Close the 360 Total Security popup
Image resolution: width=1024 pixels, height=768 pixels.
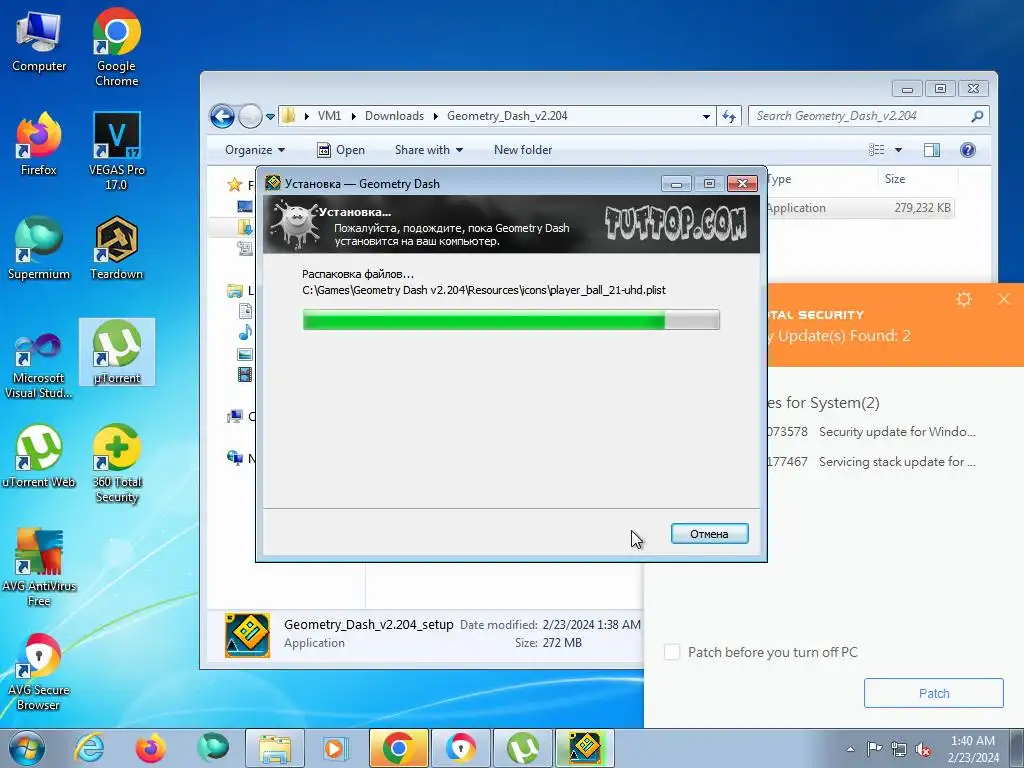(1004, 299)
